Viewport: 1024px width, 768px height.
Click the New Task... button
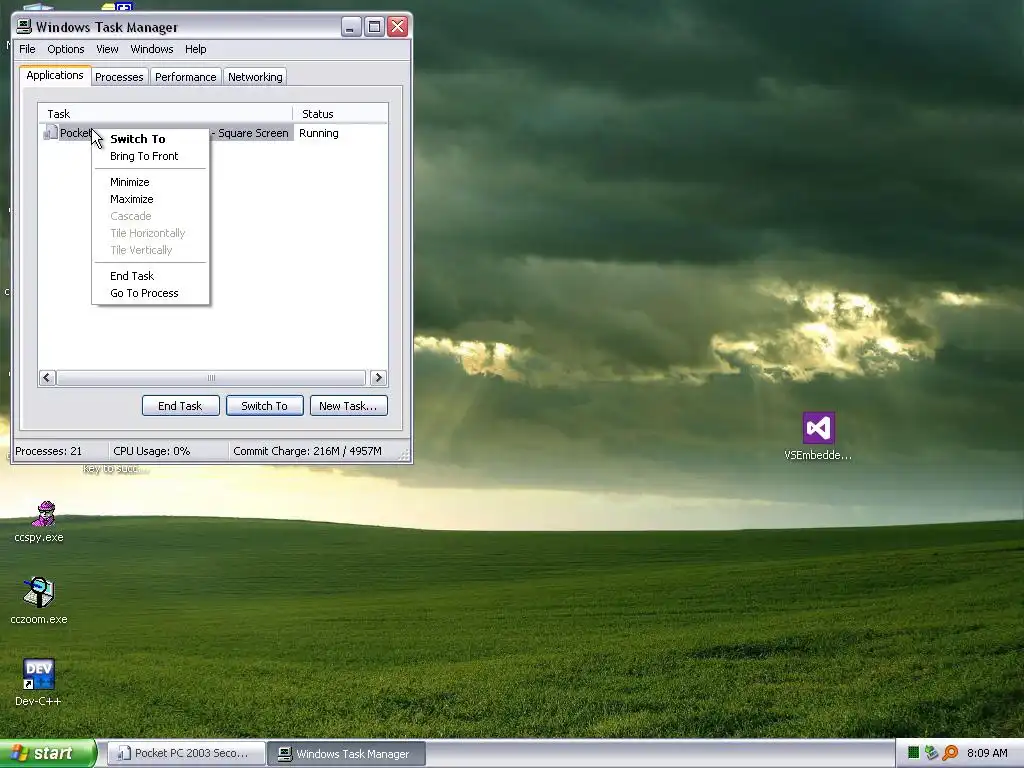348,406
